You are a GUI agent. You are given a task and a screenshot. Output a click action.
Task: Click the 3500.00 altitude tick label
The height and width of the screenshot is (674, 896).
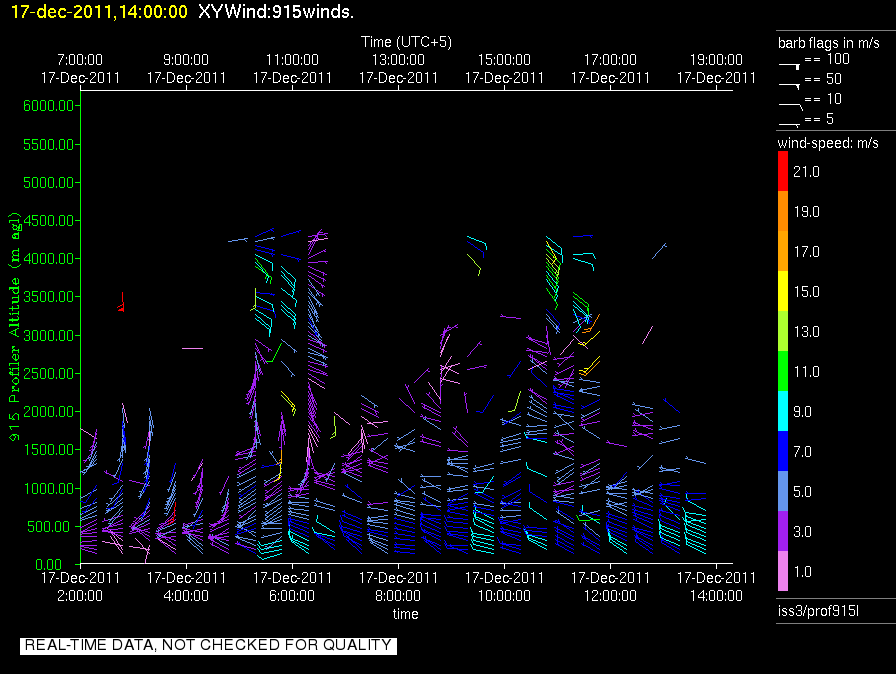49,296
